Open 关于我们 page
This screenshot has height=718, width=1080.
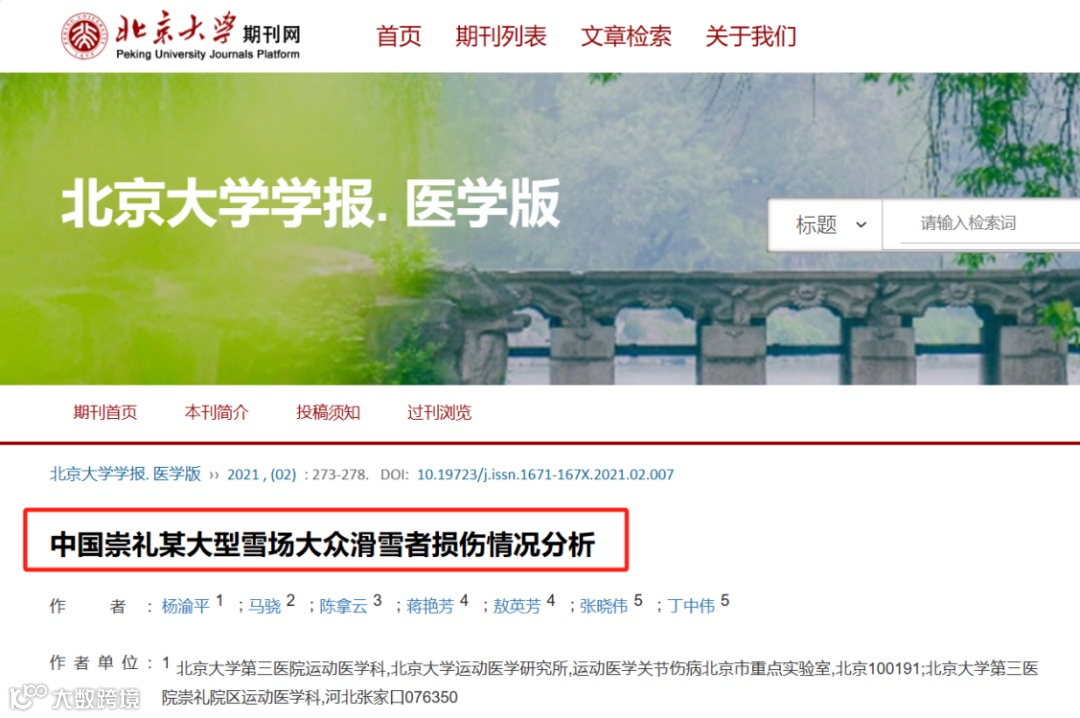point(751,36)
